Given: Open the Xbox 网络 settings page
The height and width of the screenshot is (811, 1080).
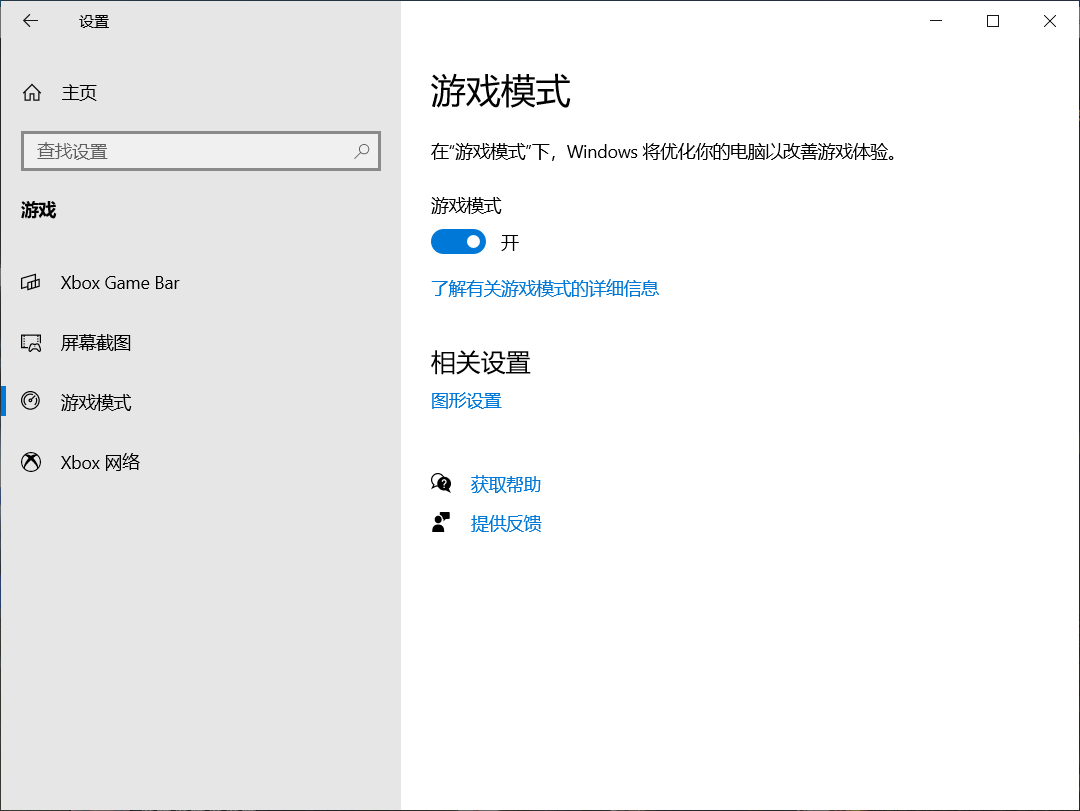Looking at the screenshot, I should coord(100,462).
